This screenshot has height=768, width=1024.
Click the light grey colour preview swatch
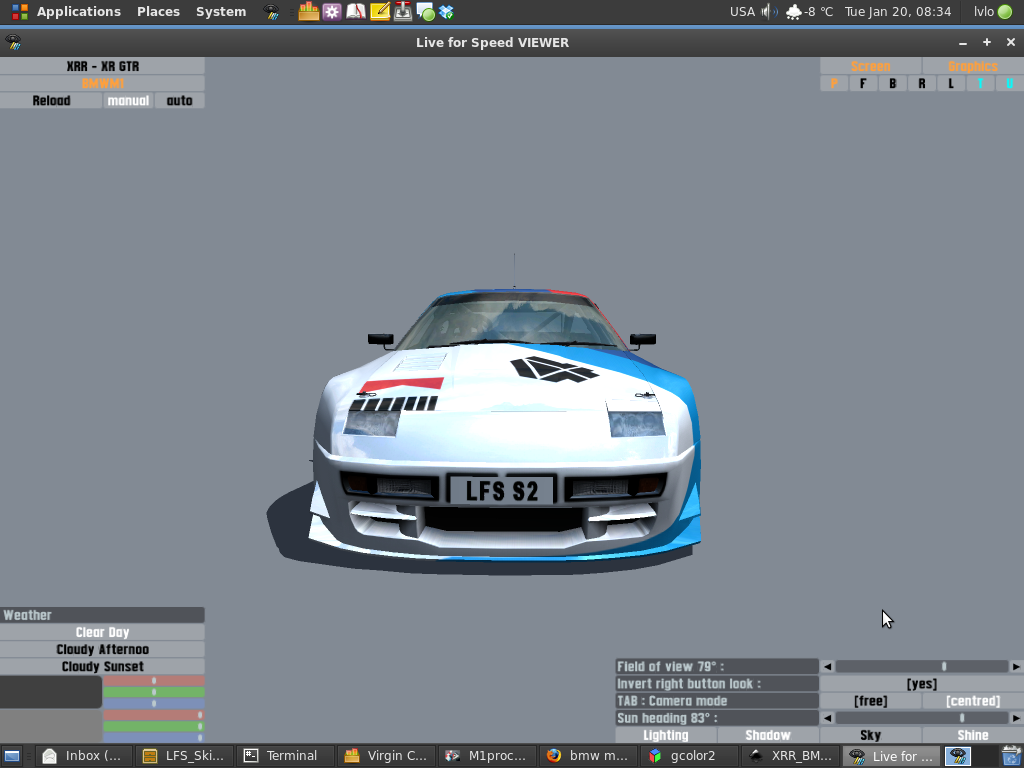point(51,726)
